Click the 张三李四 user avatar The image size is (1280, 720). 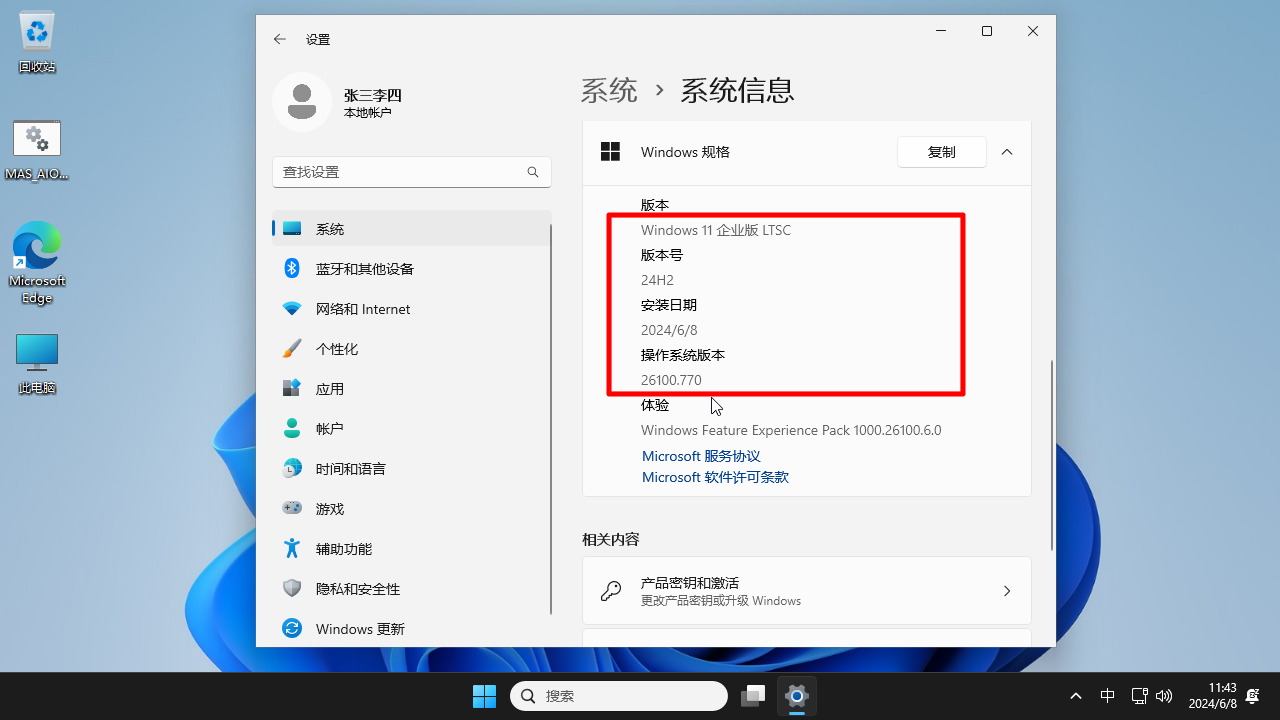click(x=302, y=102)
